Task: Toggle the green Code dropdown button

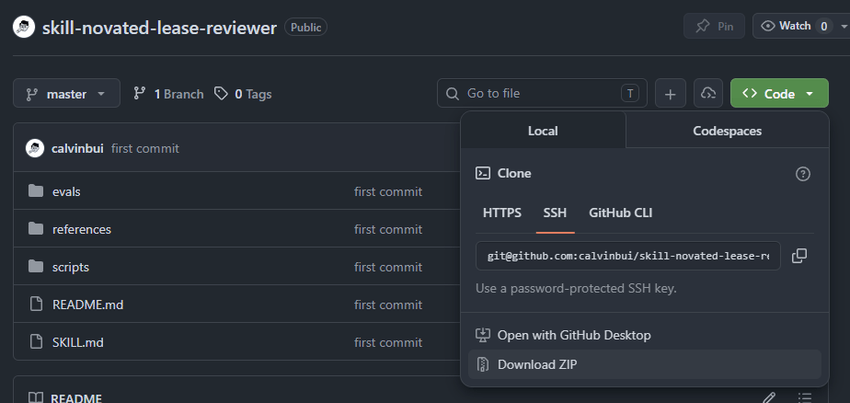Action: (x=779, y=94)
